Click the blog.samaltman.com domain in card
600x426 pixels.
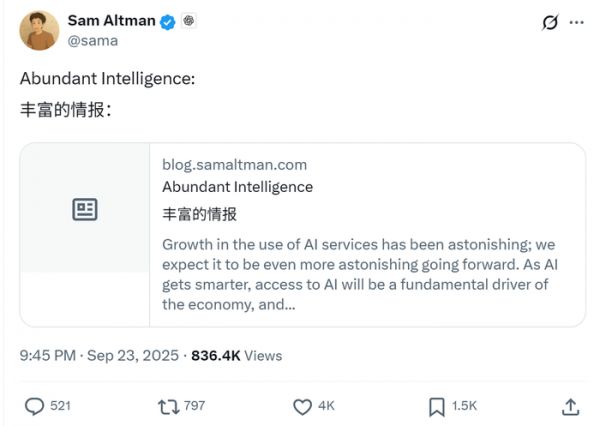click(234, 164)
